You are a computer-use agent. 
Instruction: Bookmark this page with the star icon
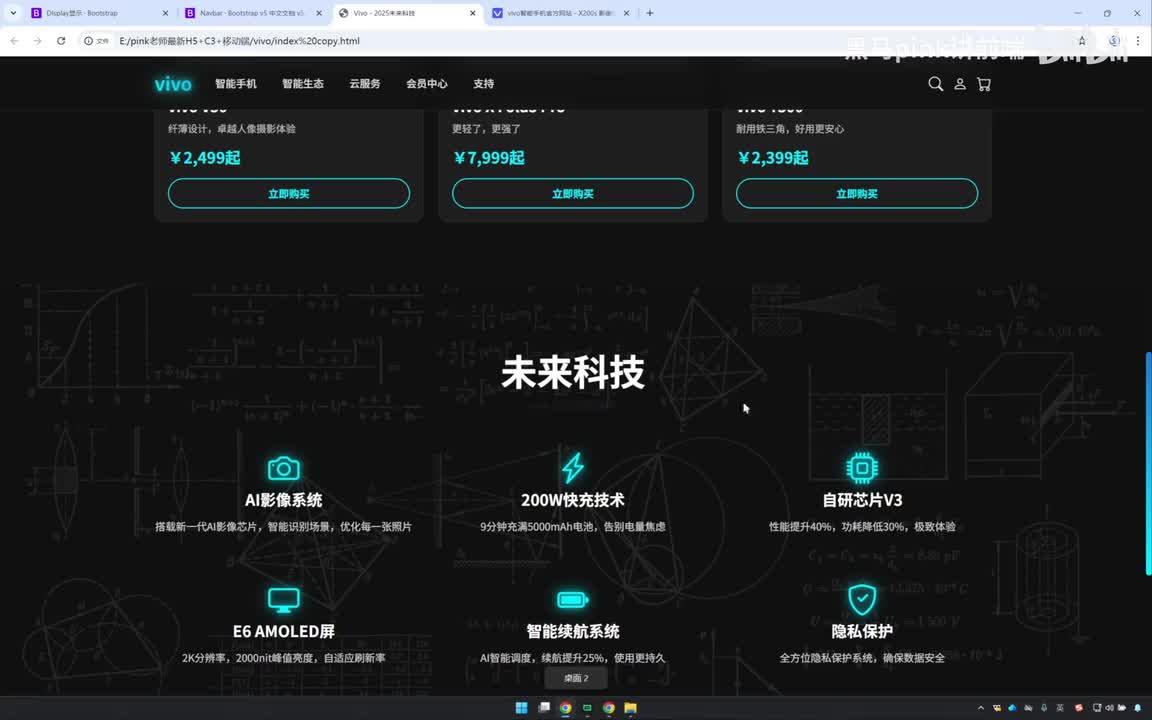(x=1082, y=41)
